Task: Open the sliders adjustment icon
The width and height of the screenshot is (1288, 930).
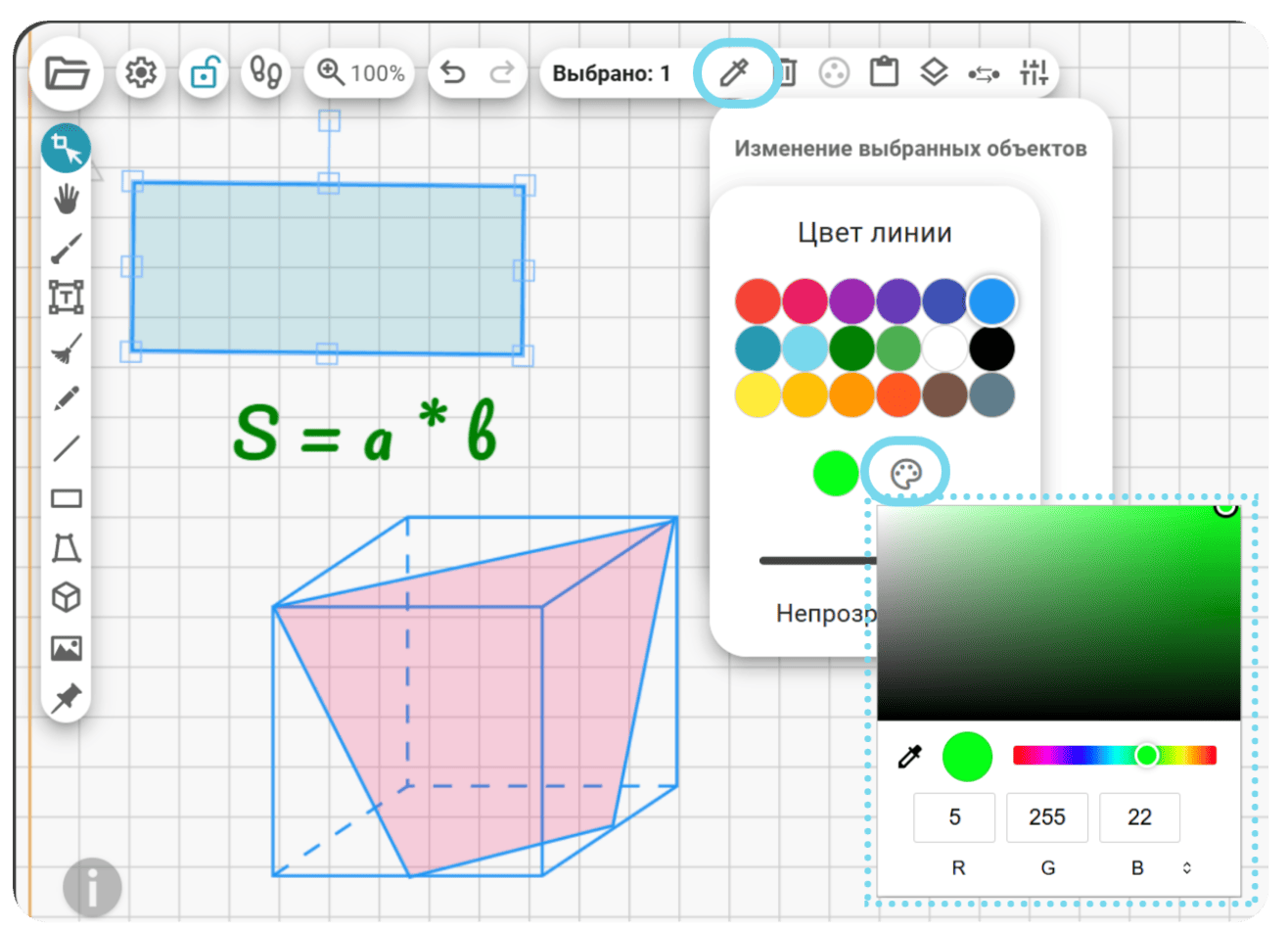Action: pos(1034,72)
